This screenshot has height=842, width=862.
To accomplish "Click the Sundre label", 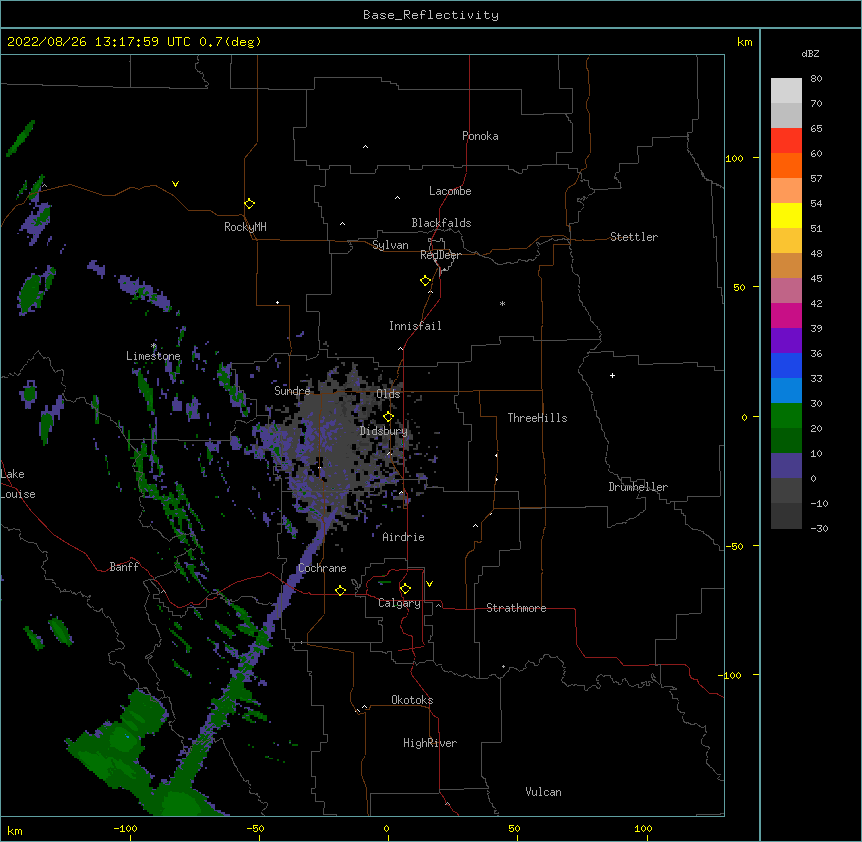I will 292,391.
